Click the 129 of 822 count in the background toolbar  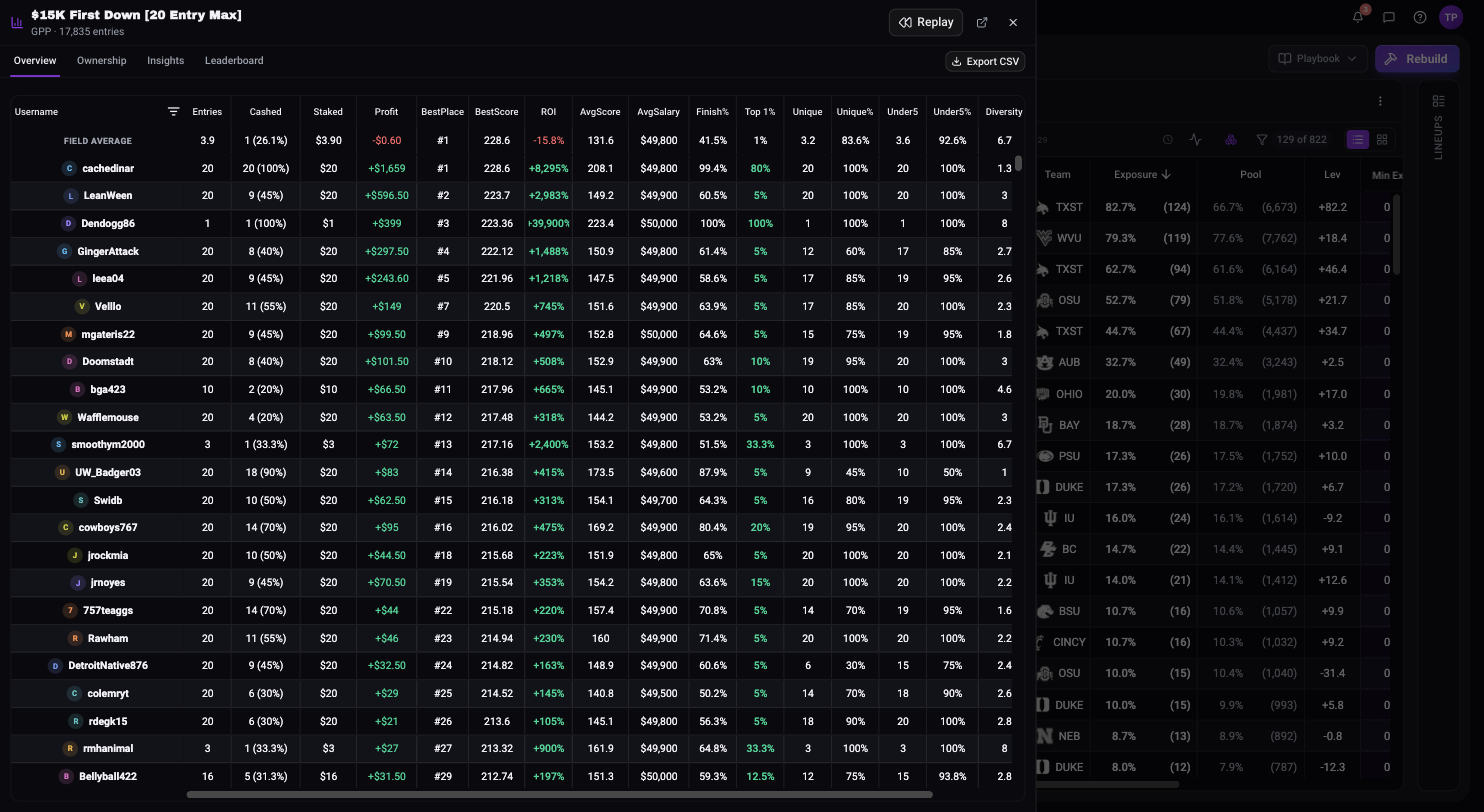tap(1301, 140)
